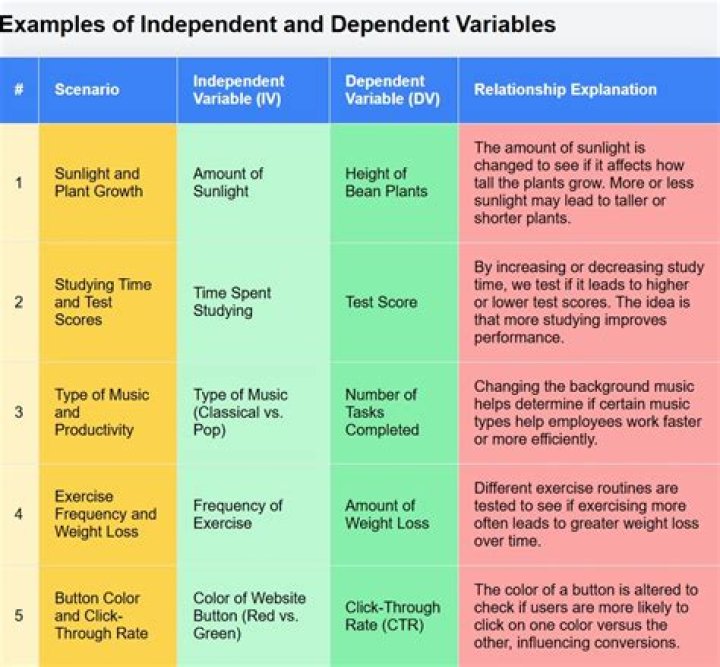This screenshot has width=720, height=667.
Task: Click the 'Relationship Explanation' column header
Action: click(x=565, y=90)
